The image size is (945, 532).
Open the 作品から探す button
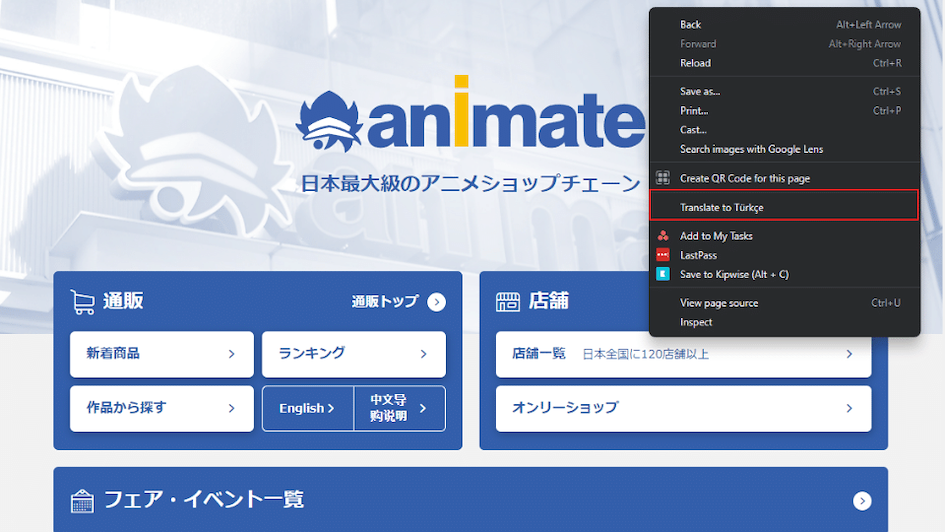click(162, 408)
